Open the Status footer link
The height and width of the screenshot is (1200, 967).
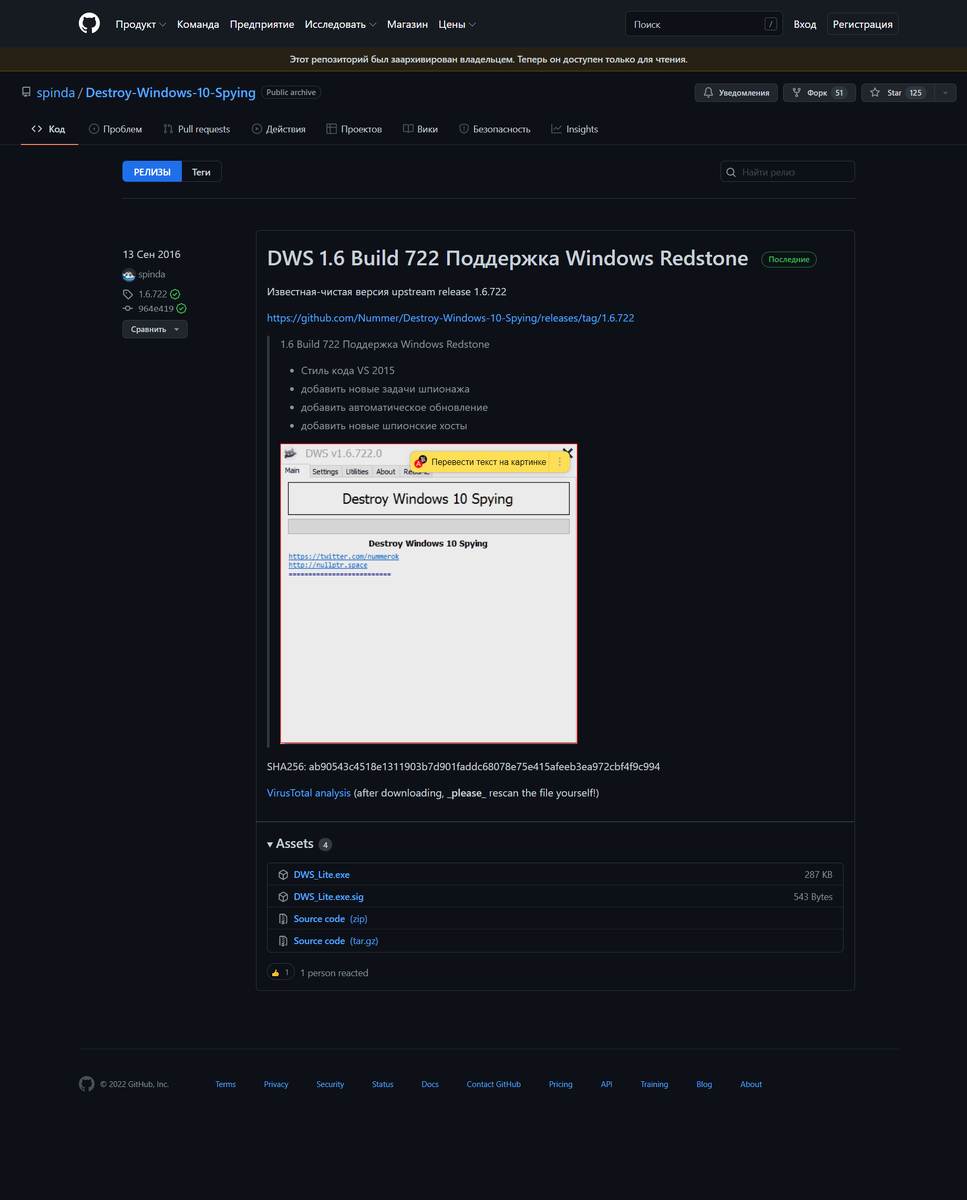pos(383,1084)
